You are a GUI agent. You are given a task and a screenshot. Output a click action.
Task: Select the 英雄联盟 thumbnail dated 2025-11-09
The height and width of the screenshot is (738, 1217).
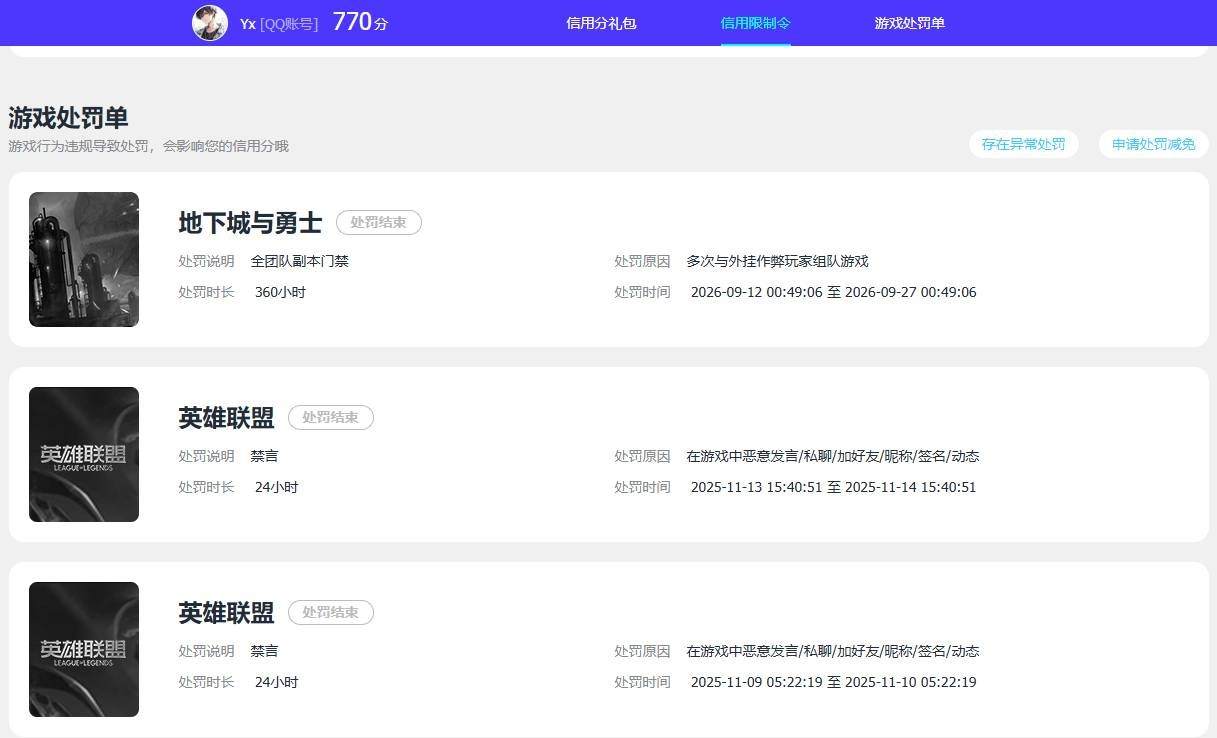click(84, 649)
